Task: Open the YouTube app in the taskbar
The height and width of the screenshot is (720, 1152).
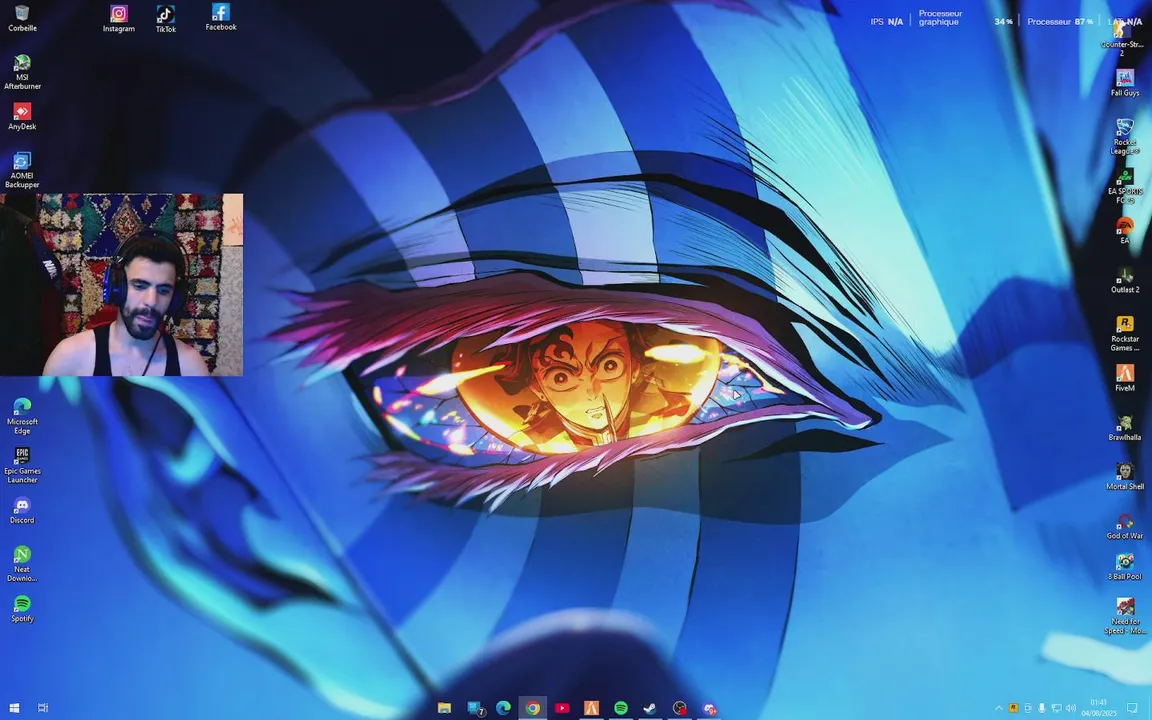Action: [562, 708]
